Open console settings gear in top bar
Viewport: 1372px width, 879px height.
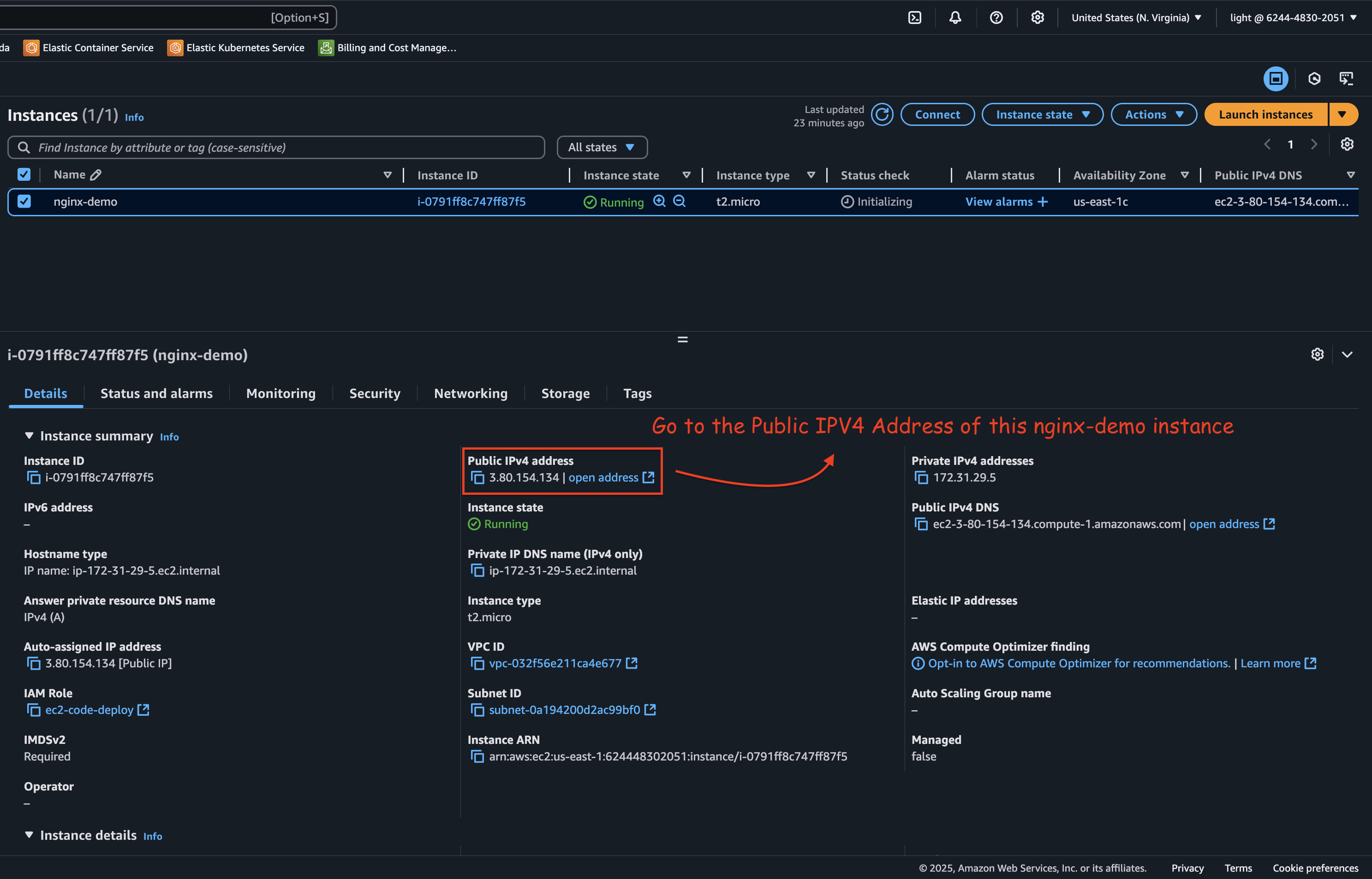click(1038, 18)
